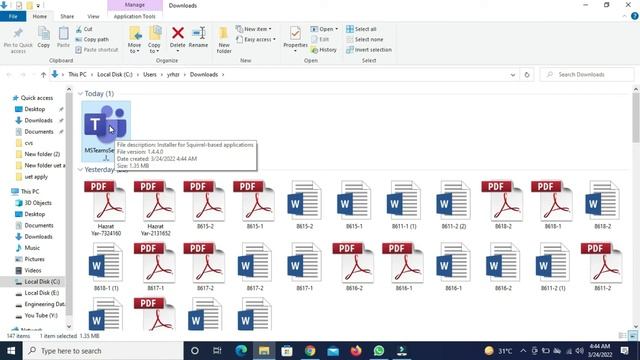
Task: Expand New item dropdown
Action: pos(254,29)
